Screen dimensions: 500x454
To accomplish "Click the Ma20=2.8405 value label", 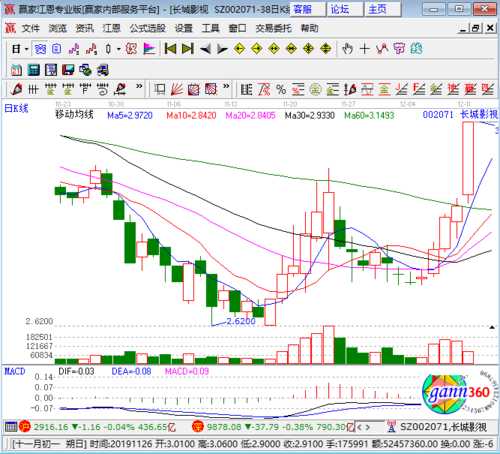I will pos(250,116).
